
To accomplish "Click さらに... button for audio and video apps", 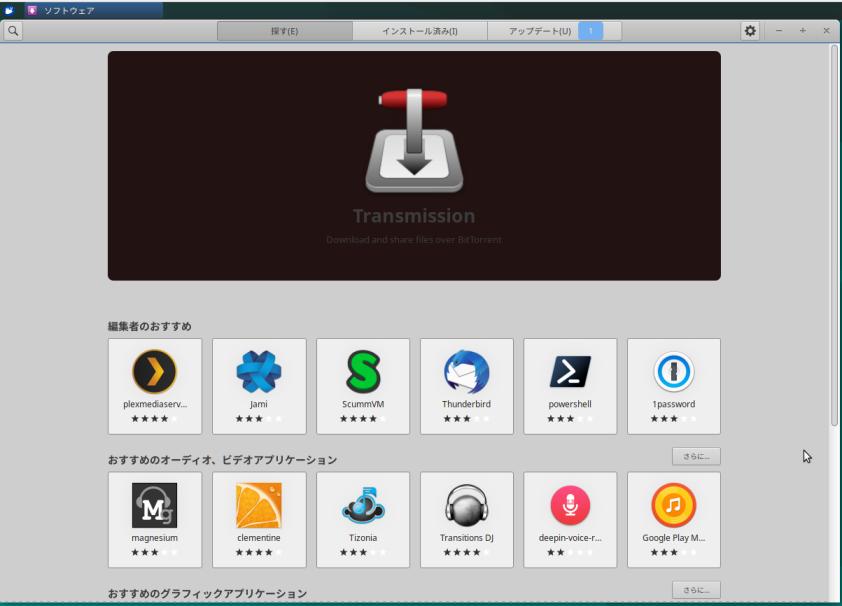I will click(x=696, y=456).
